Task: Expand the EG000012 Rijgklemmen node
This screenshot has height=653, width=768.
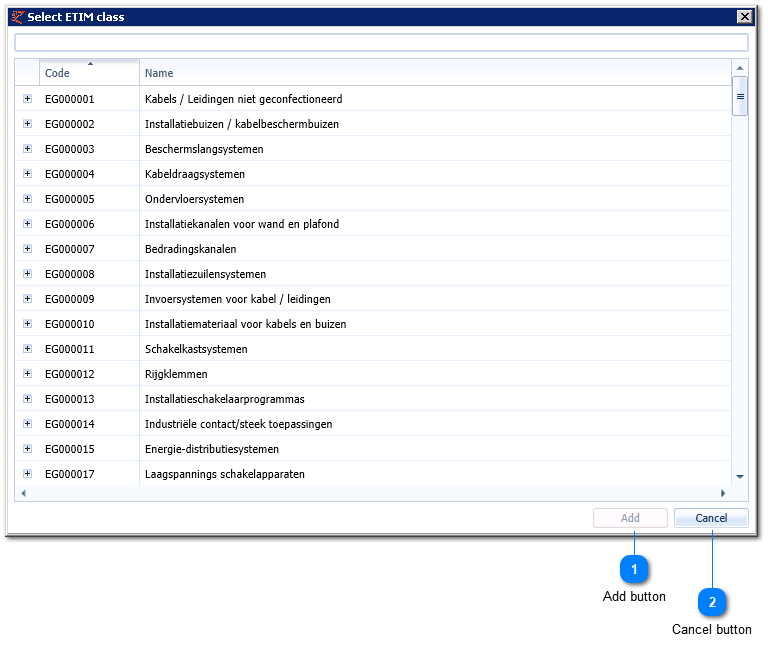Action: (27, 373)
